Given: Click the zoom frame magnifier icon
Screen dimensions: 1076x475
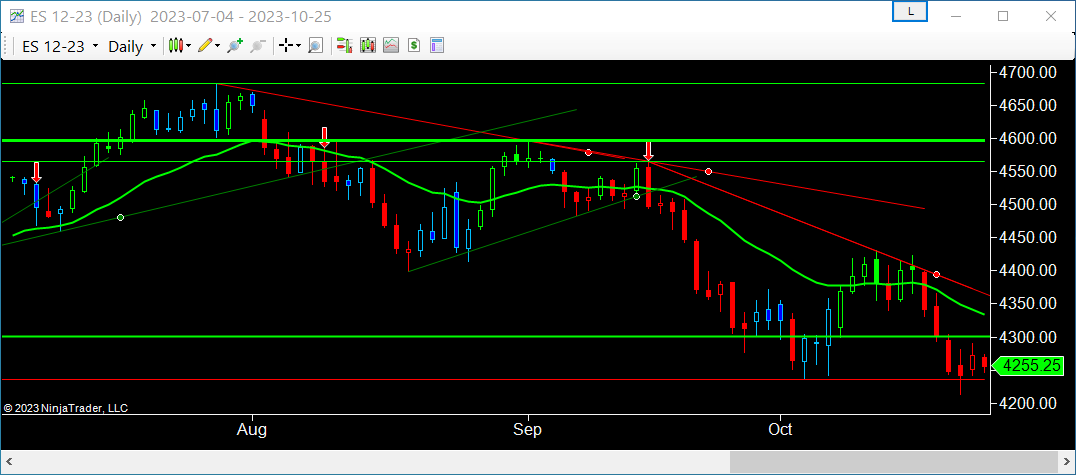Looking at the screenshot, I should tap(315, 46).
